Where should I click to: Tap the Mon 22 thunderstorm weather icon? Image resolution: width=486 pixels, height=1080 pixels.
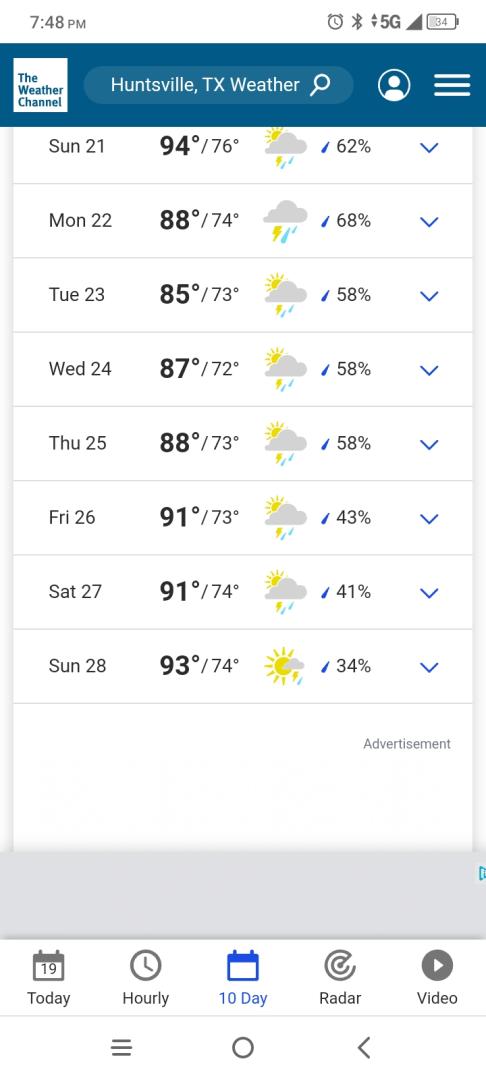285,221
